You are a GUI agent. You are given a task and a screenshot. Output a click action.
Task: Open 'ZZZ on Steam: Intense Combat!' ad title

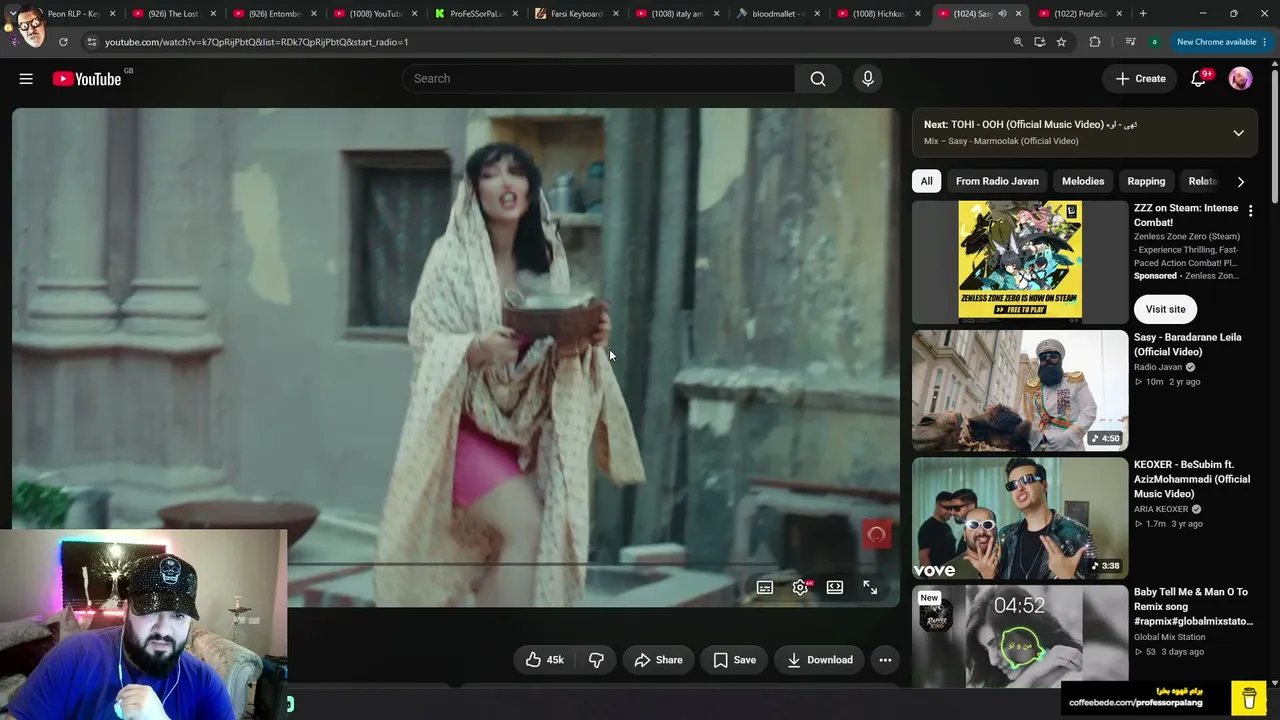coord(1186,215)
